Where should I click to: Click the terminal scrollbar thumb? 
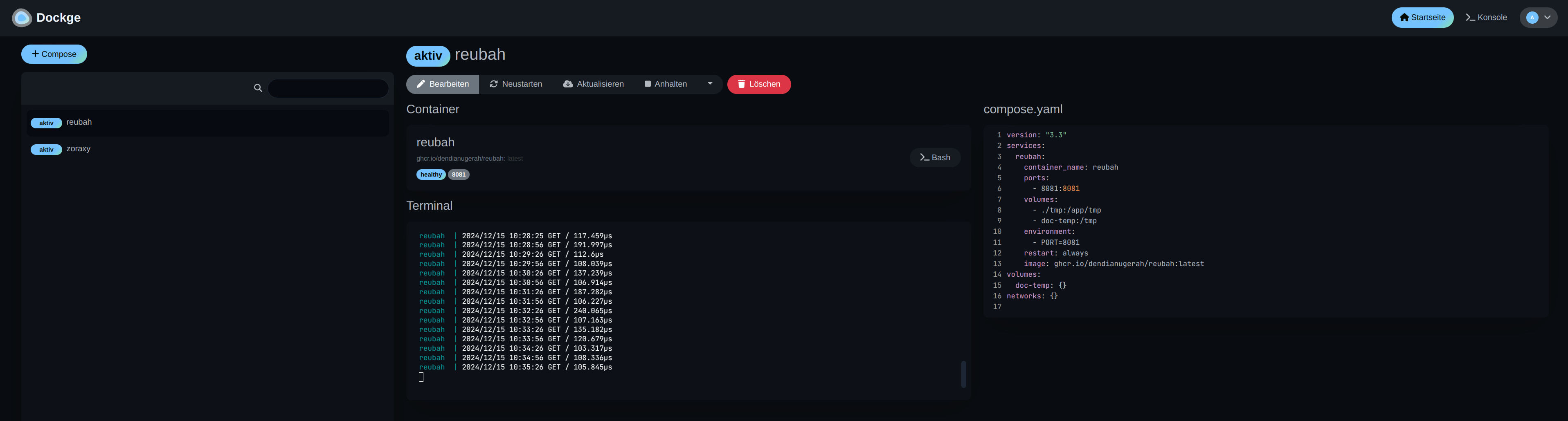[x=963, y=374]
